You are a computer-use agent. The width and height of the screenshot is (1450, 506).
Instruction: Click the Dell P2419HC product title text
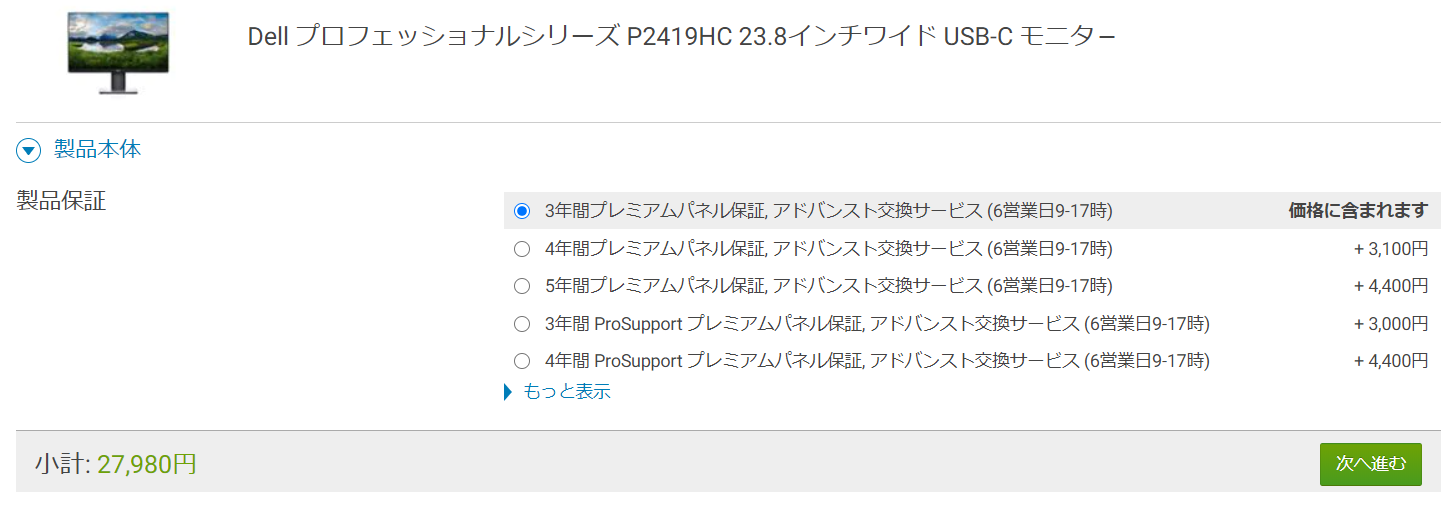click(681, 37)
